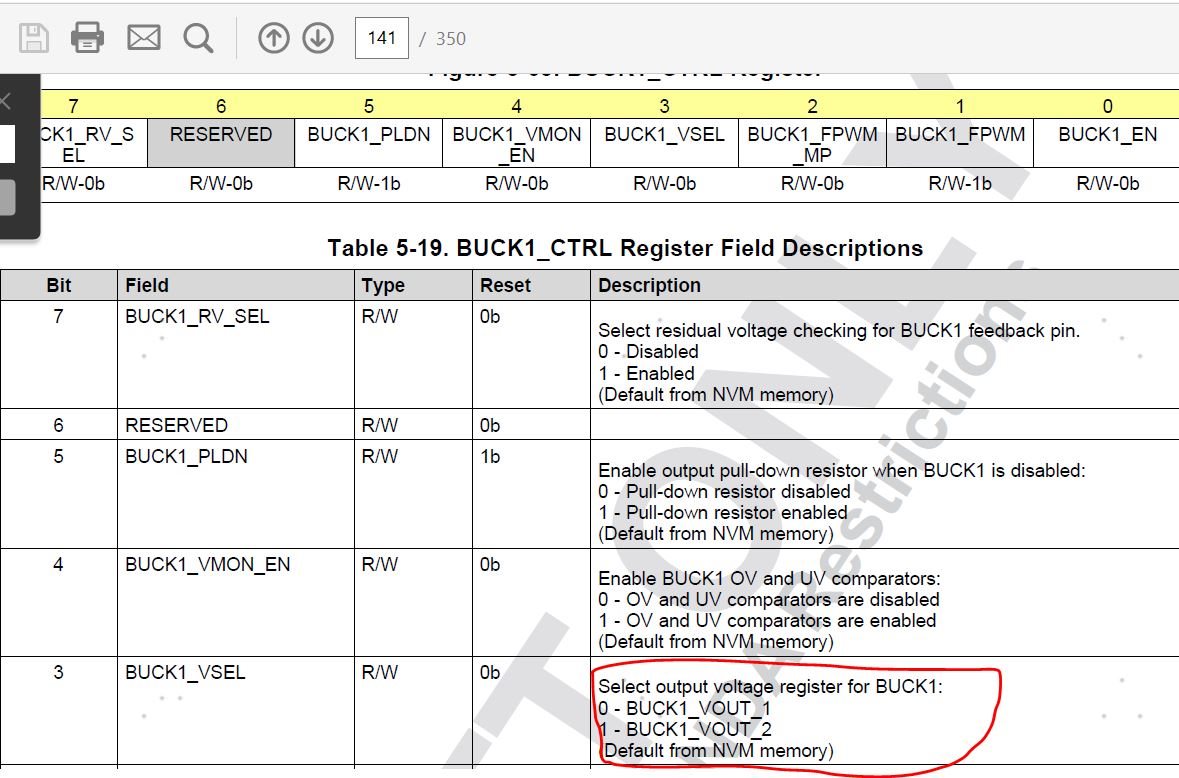Select 'Select output voltage register for BUCK1' line
1179x778 pixels.
point(770,686)
